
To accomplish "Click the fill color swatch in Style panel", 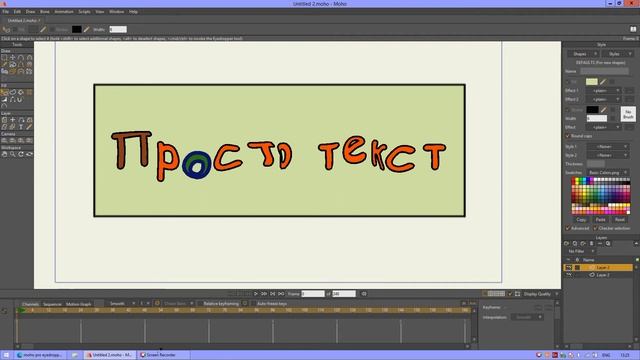I will pyautogui.click(x=591, y=82).
